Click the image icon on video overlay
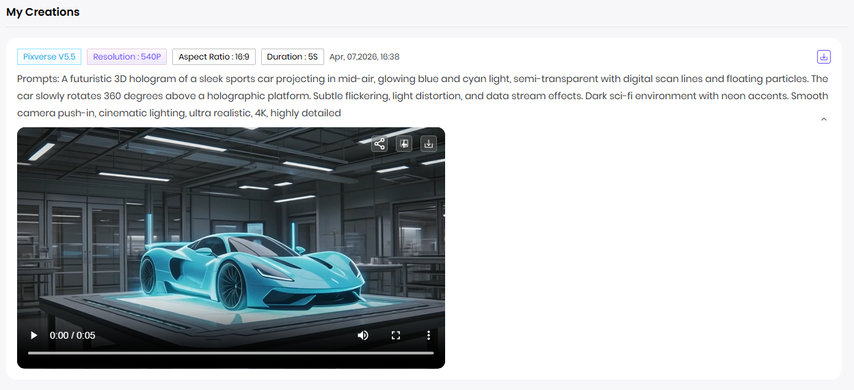The width and height of the screenshot is (854, 390). point(404,144)
